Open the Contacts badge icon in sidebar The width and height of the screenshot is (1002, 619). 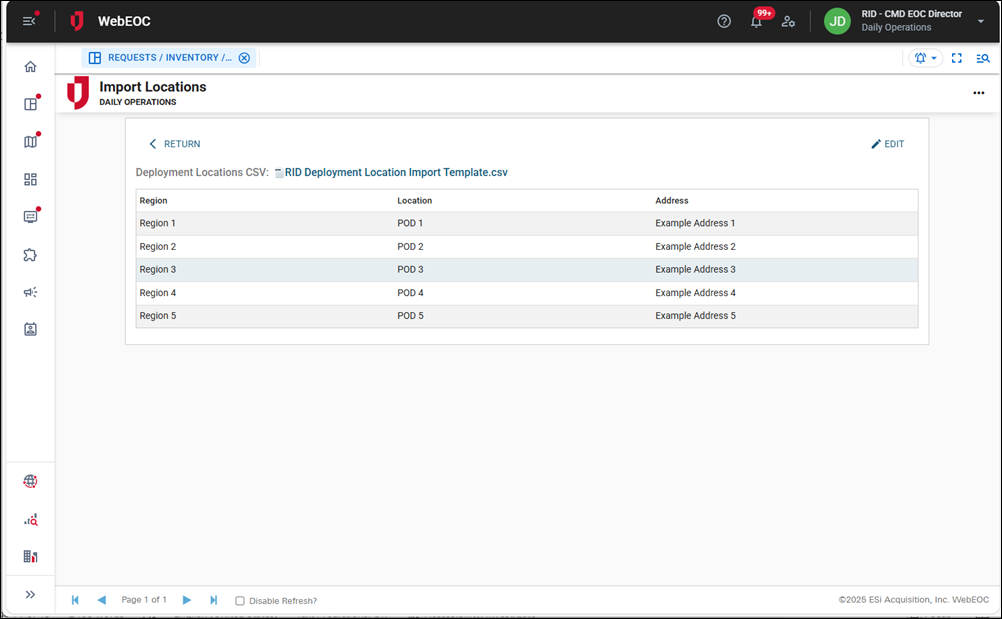[30, 330]
